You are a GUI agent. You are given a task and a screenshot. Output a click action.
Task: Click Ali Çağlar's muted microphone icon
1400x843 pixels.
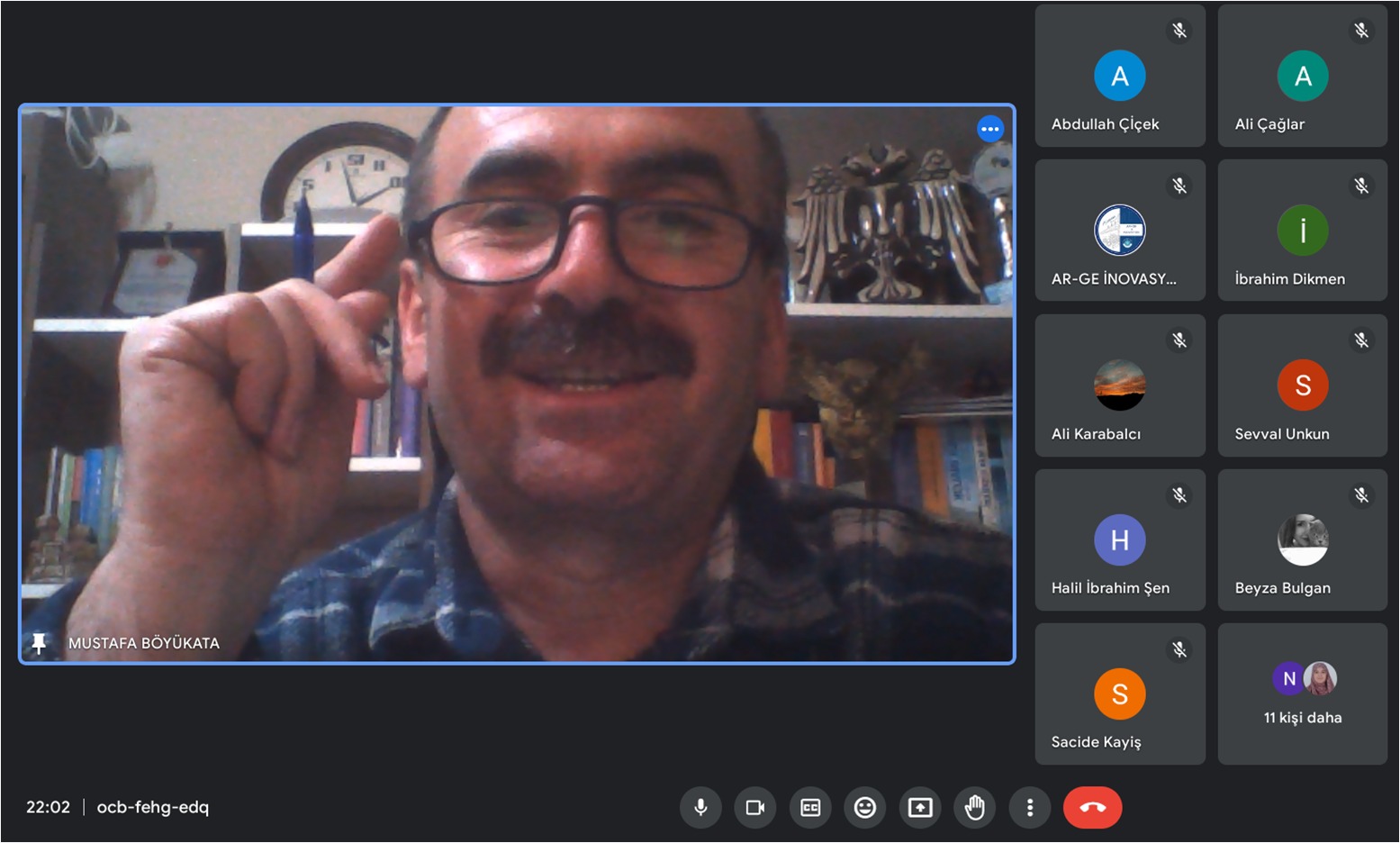(1361, 31)
